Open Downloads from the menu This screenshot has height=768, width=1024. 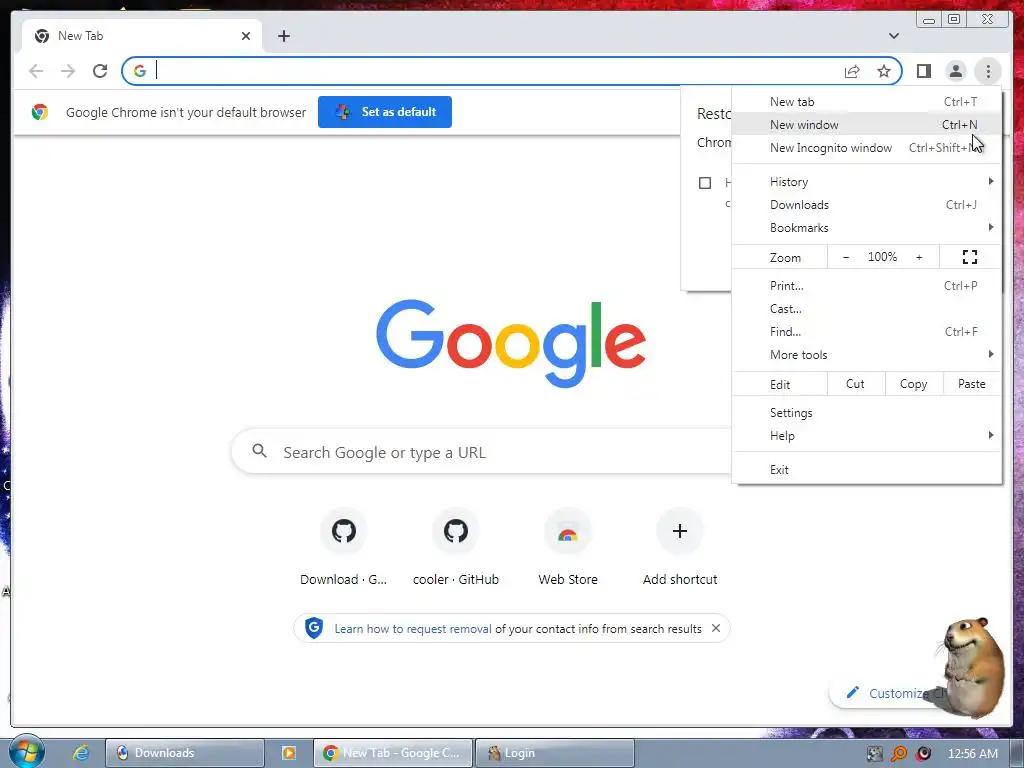(867, 204)
